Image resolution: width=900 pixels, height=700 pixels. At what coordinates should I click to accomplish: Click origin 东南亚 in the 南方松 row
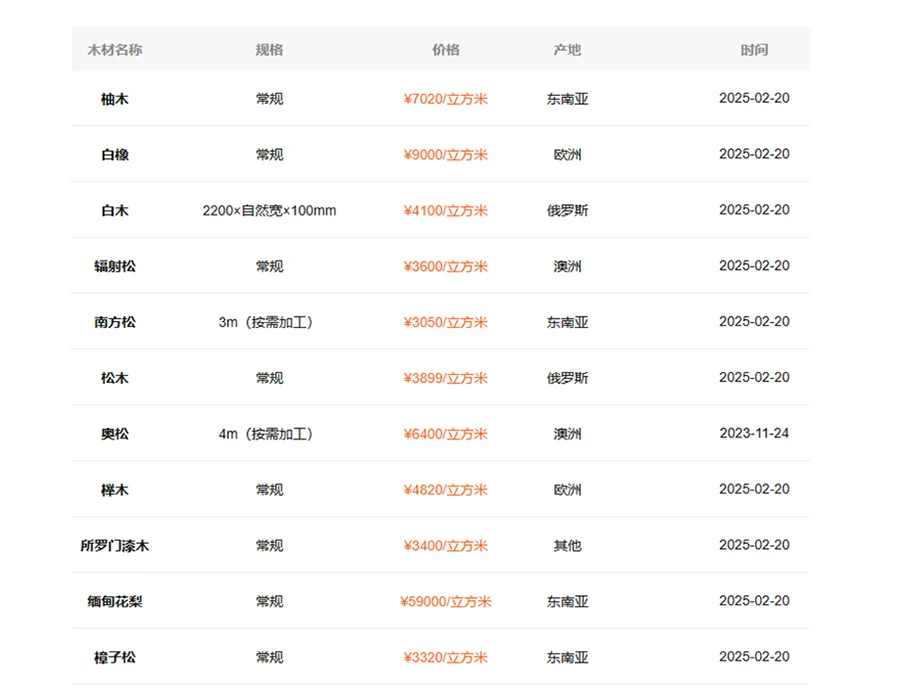567,322
